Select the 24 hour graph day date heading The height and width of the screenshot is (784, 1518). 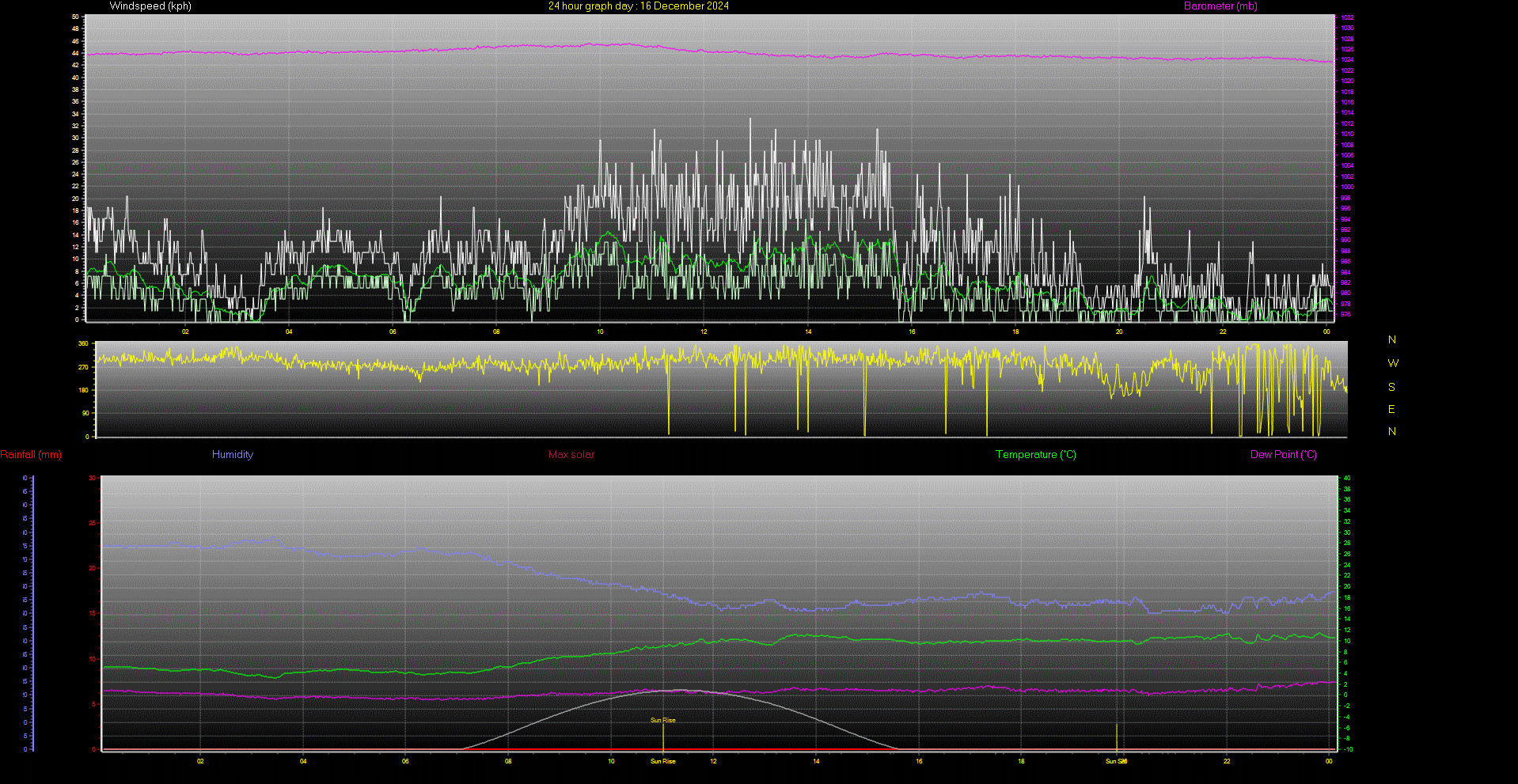click(639, 6)
